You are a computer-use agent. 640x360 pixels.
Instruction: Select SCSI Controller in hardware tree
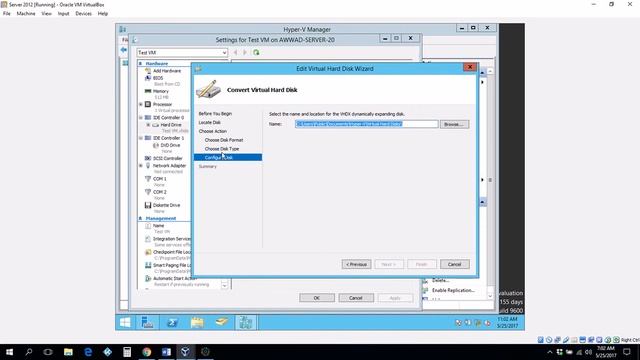(x=167, y=158)
